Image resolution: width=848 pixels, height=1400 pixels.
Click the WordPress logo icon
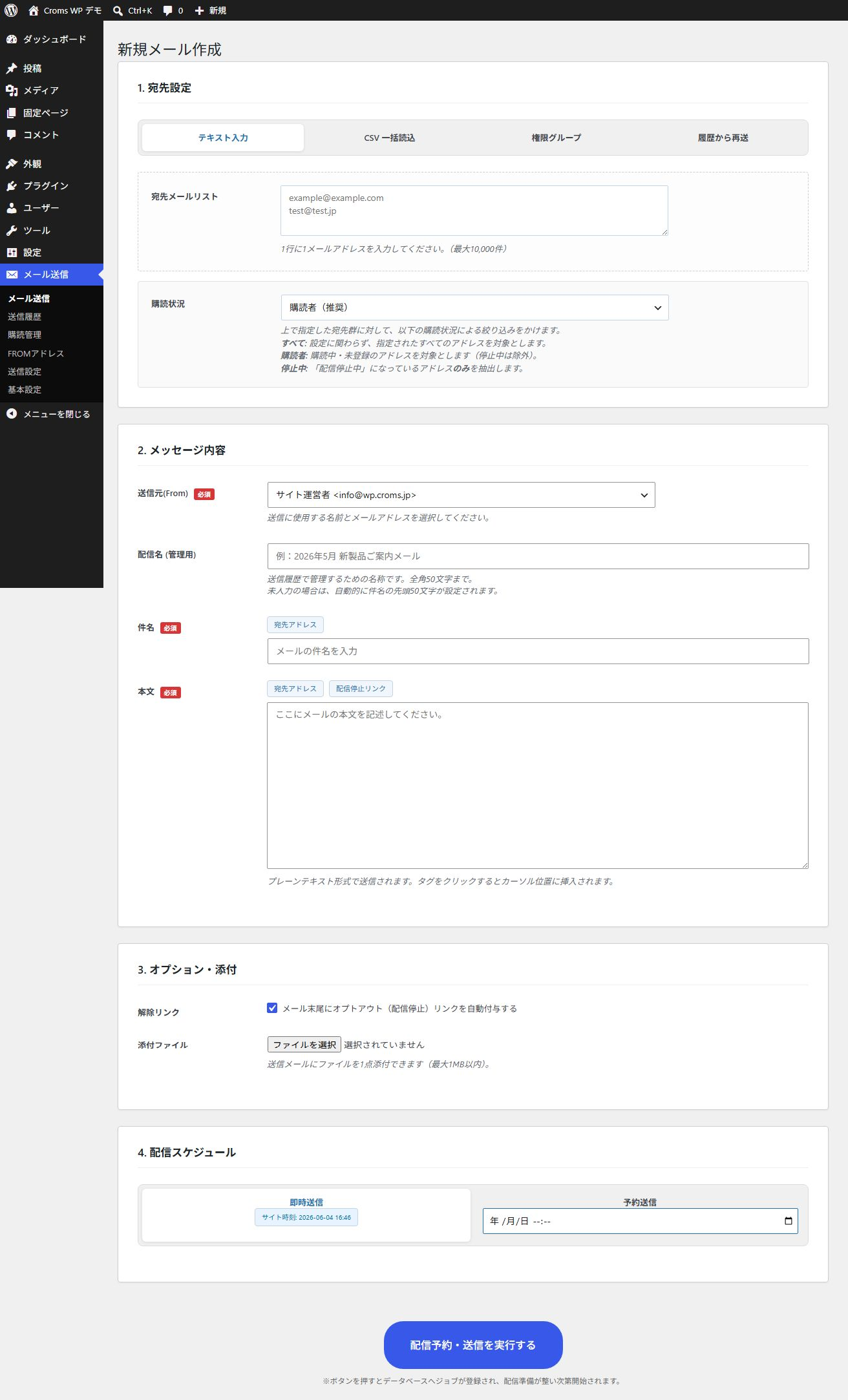click(11, 10)
